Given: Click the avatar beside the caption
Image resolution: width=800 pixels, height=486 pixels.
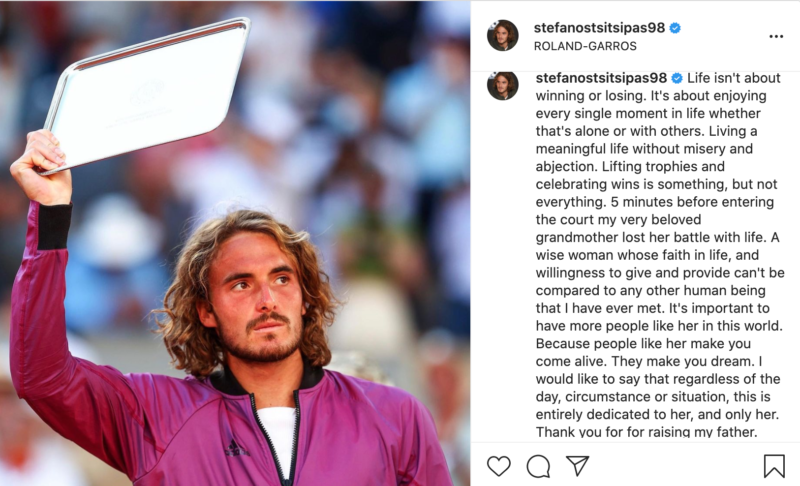Looking at the screenshot, I should pyautogui.click(x=503, y=85).
